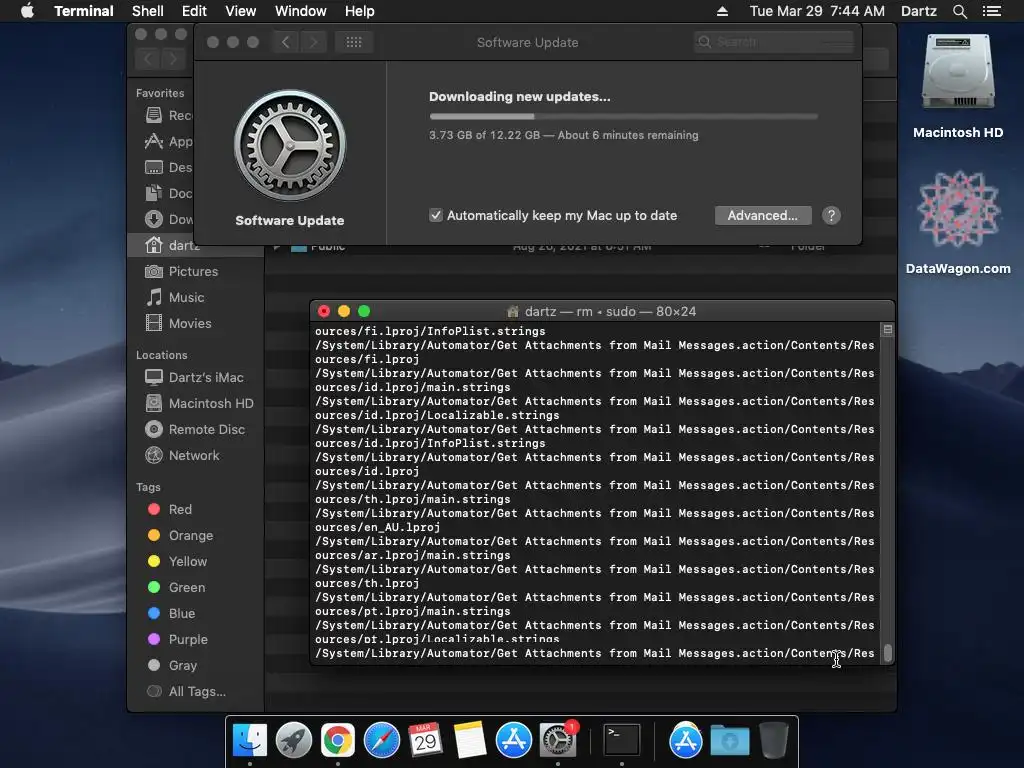Screen dimensions: 1024x768
Task: Go back in Software Update window
Action: point(286,42)
